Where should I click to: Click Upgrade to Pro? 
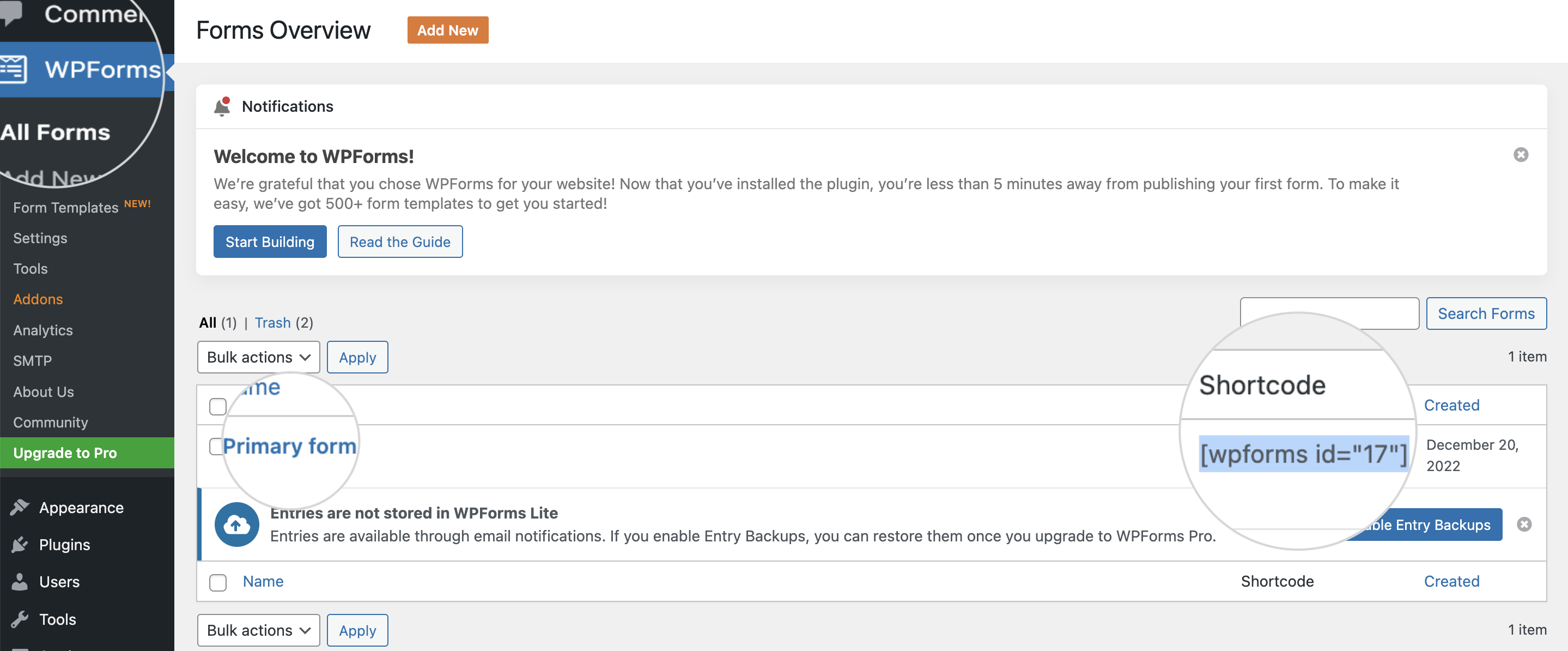point(87,453)
